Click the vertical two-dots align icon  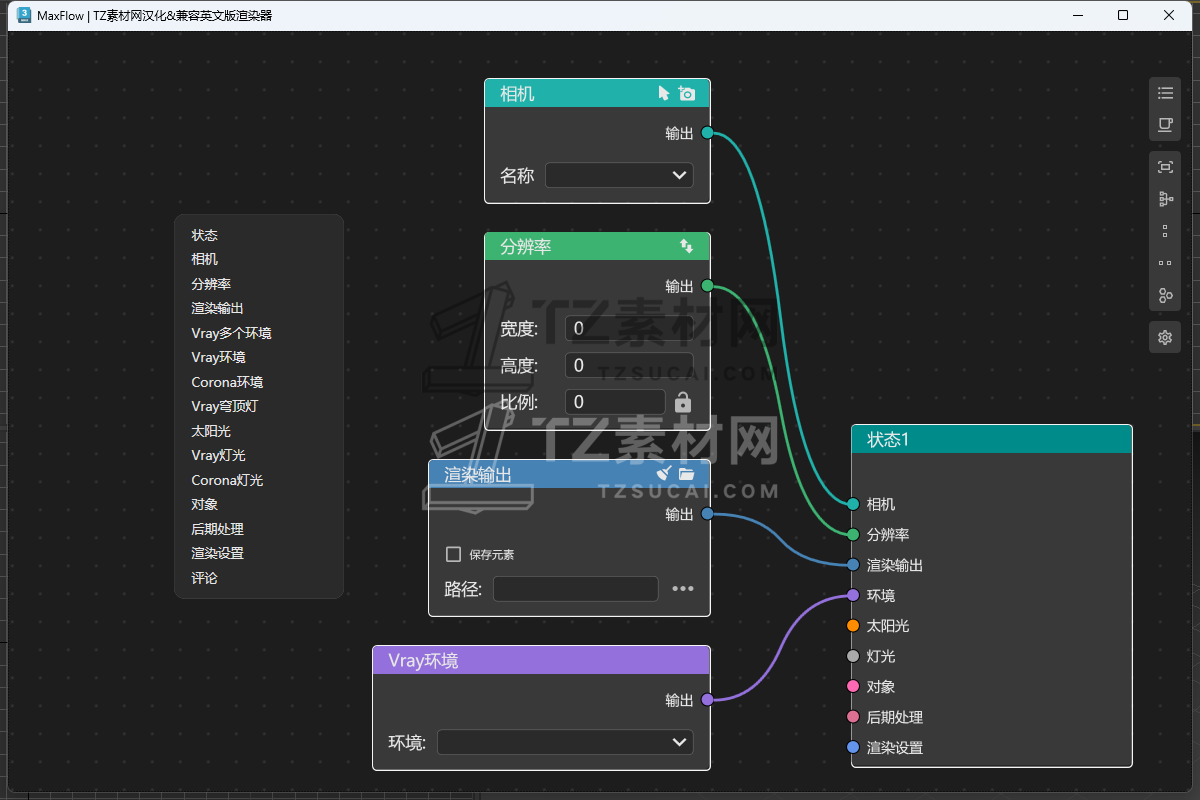click(1165, 231)
